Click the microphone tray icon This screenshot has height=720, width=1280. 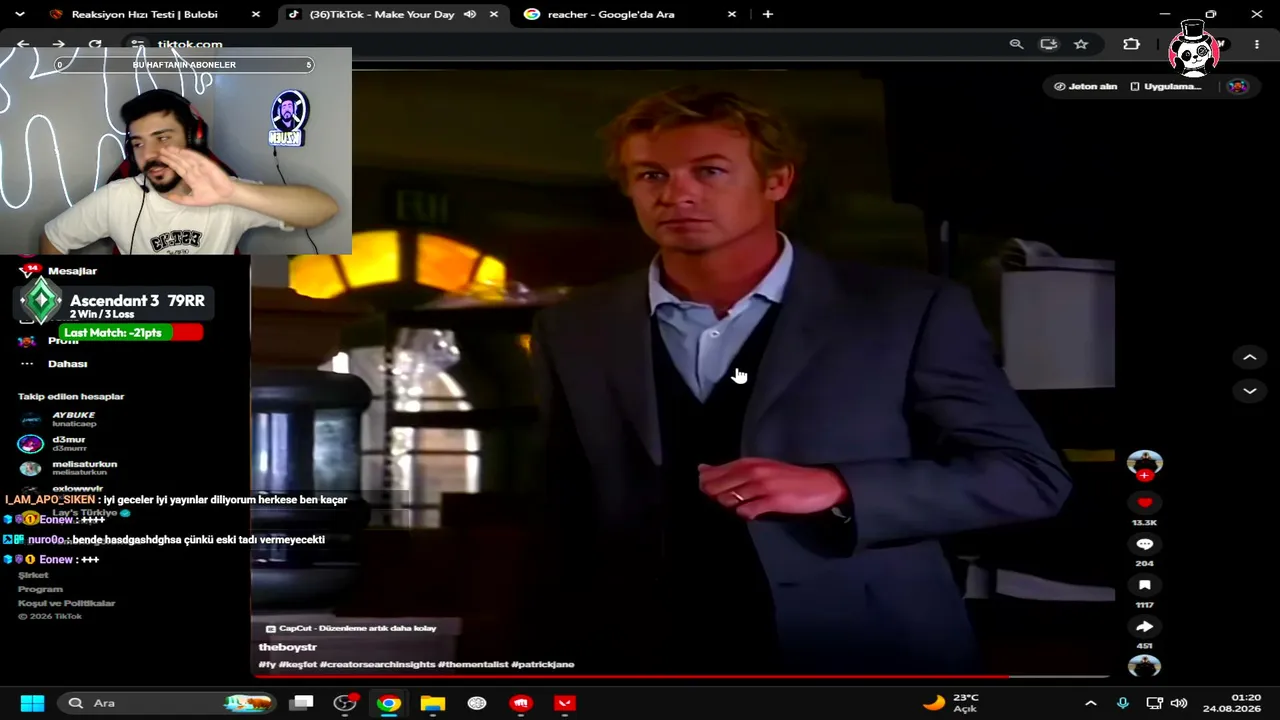[1122, 703]
